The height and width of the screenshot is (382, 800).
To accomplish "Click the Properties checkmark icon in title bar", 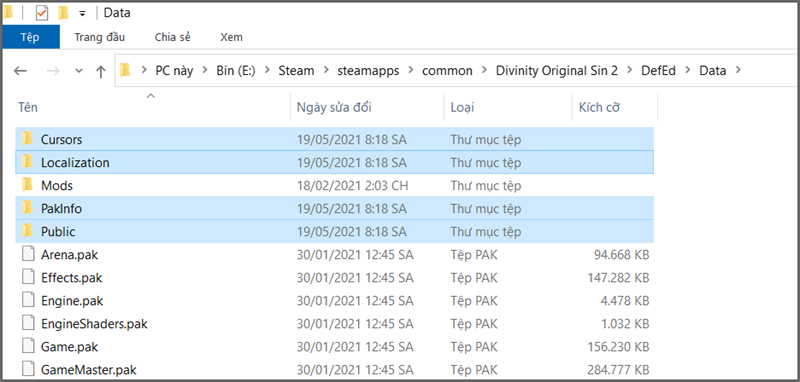I will [42, 13].
